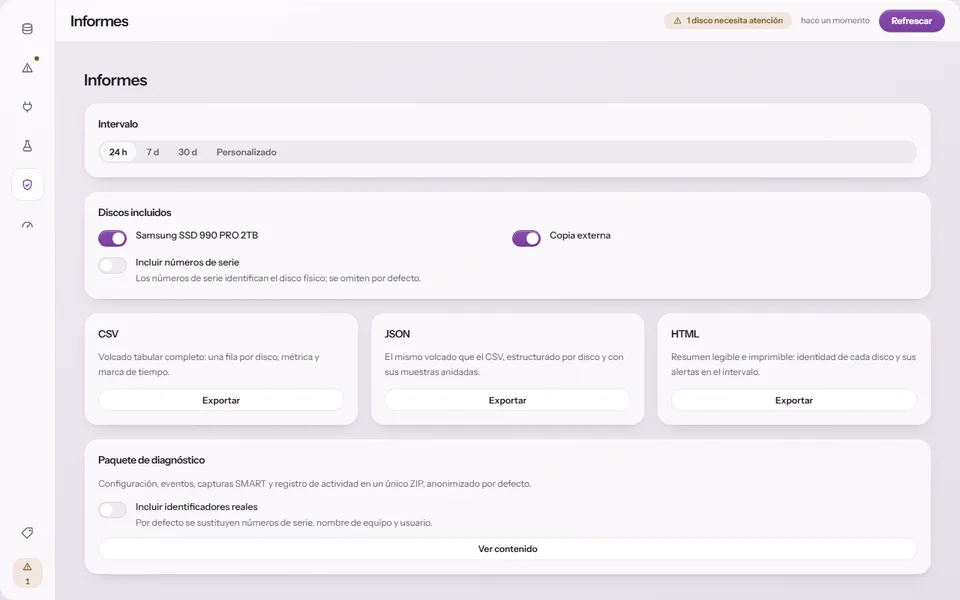Image resolution: width=960 pixels, height=600 pixels.
Task: Select the 24 h interval
Action: click(118, 152)
